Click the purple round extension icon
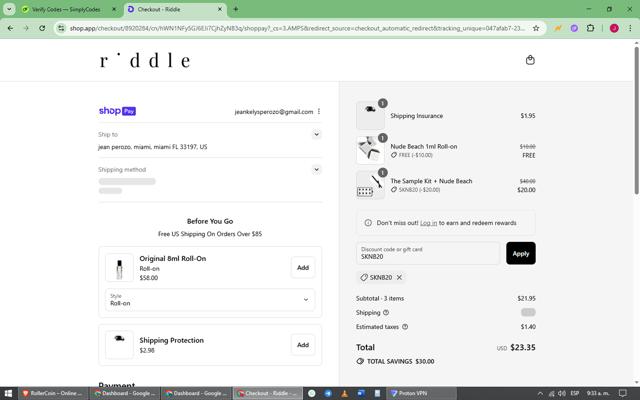Screen dimensions: 640x400 click(574, 28)
